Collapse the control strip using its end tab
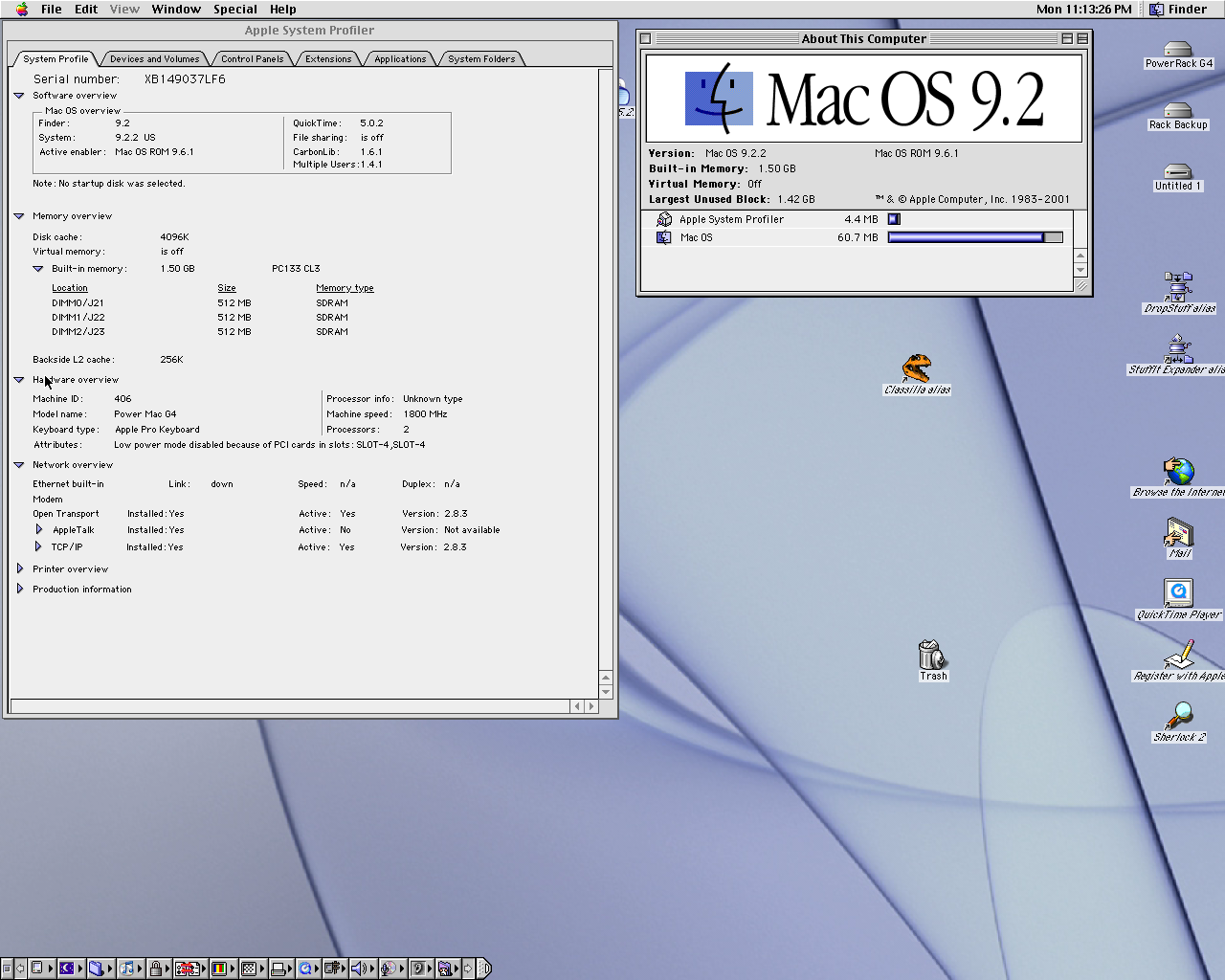The height and width of the screenshot is (980, 1225). [483, 969]
